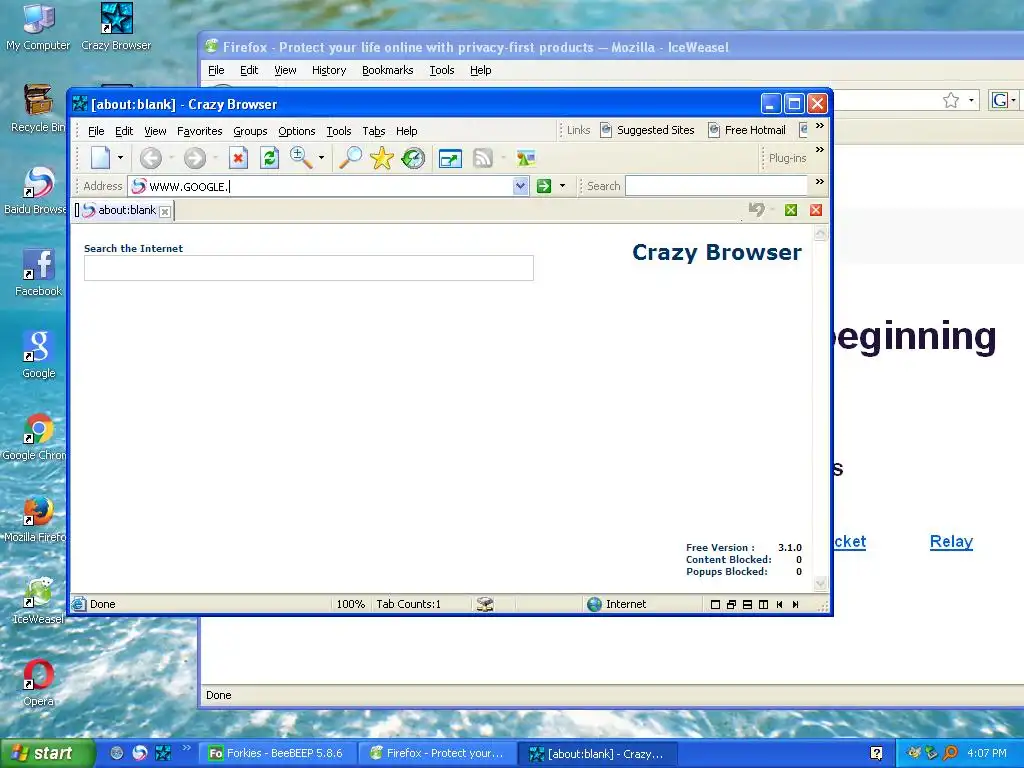Image resolution: width=1024 pixels, height=768 pixels.
Task: Click the magnifier icon in system tray
Action: click(950, 753)
